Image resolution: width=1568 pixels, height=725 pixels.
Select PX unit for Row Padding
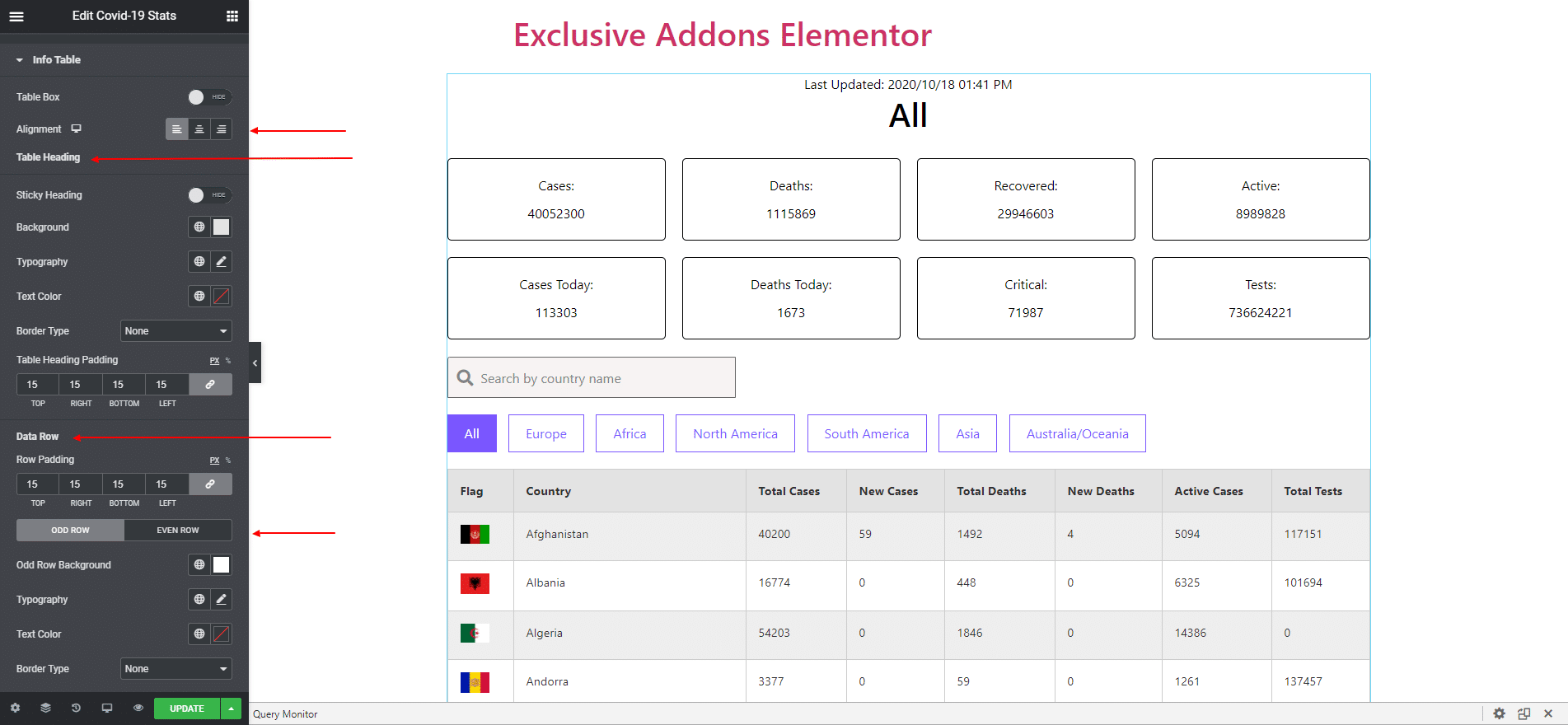[x=214, y=461]
